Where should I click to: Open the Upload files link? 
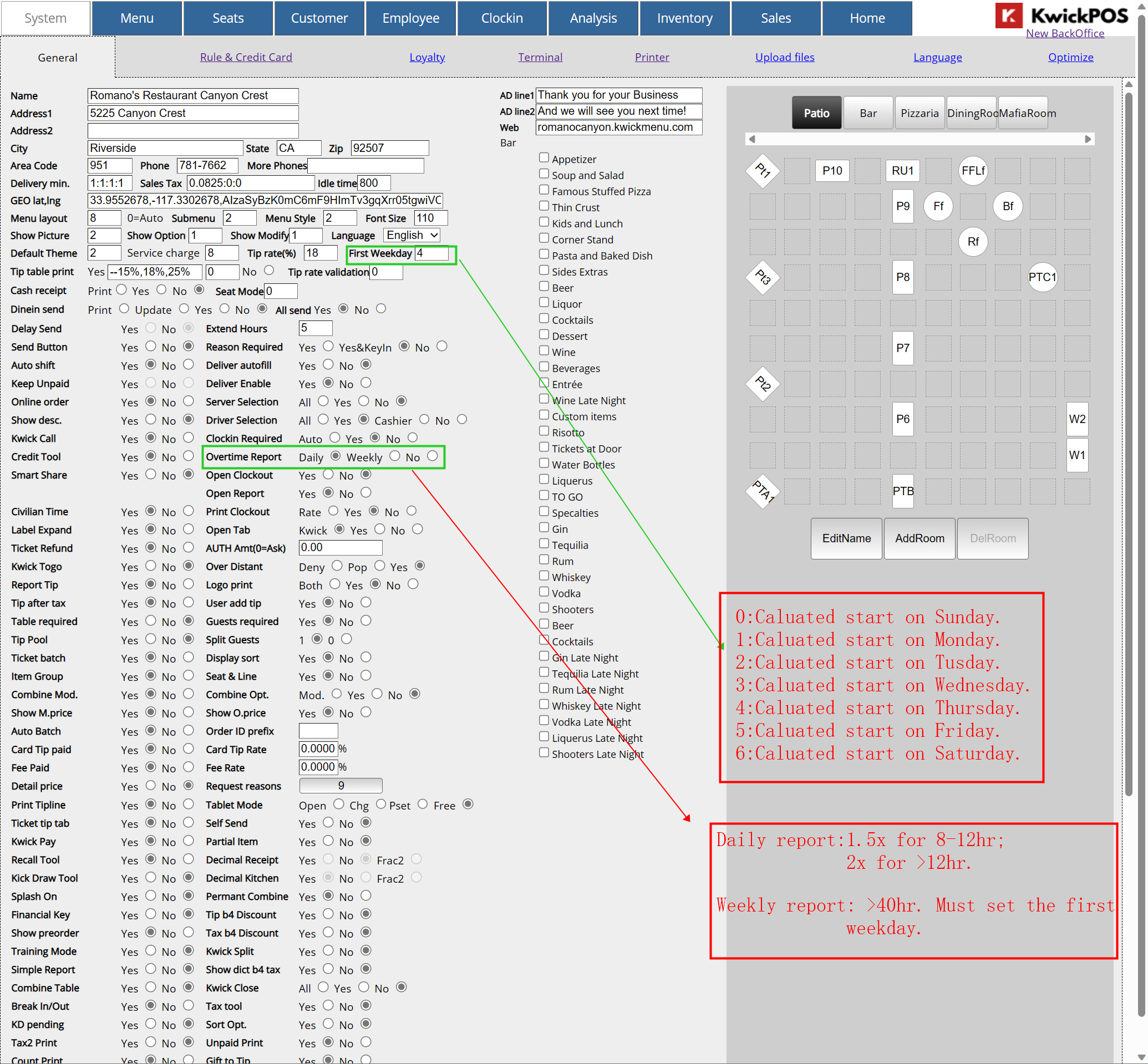(785, 57)
